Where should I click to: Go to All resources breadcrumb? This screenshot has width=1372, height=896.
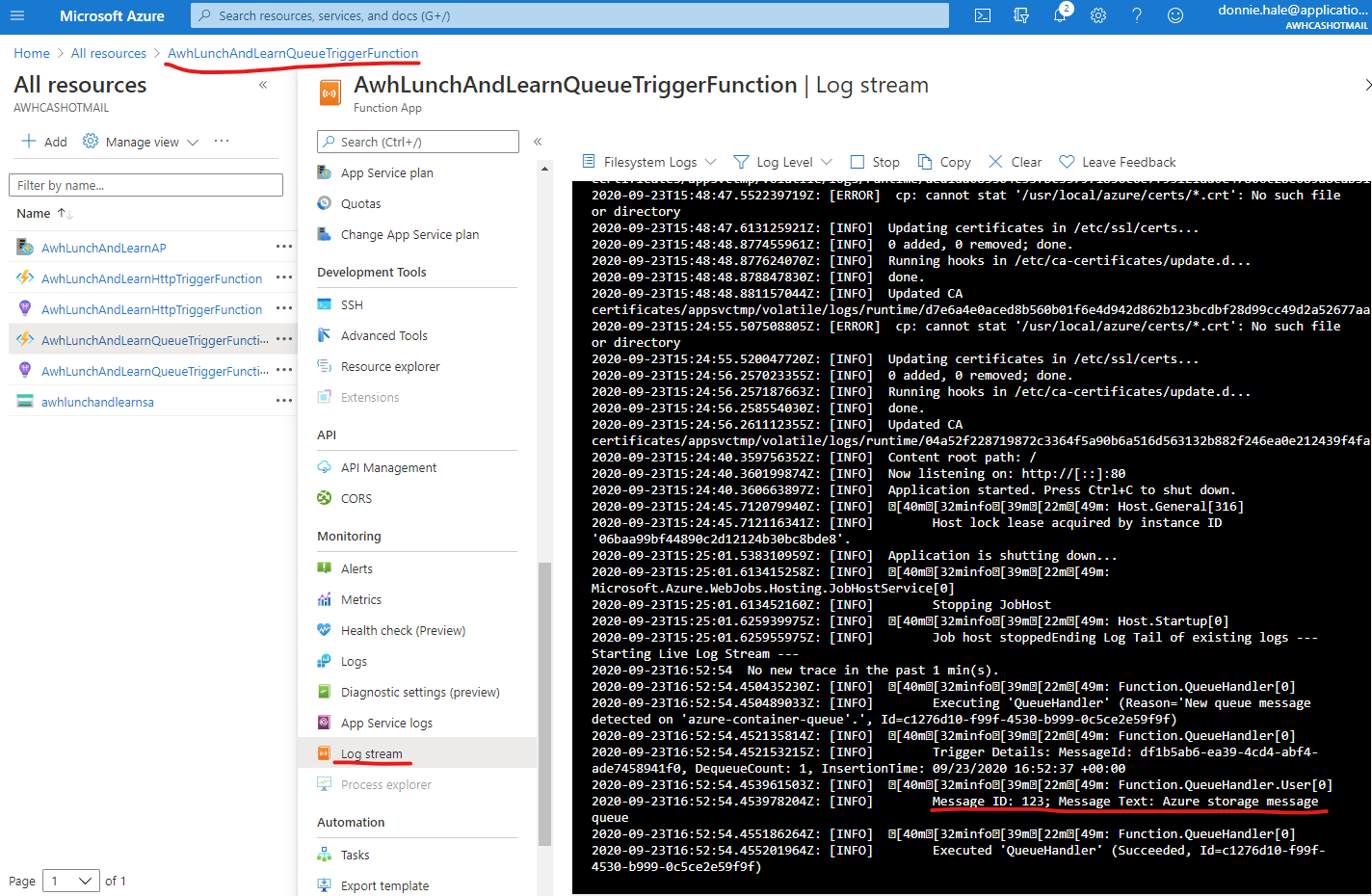109,53
